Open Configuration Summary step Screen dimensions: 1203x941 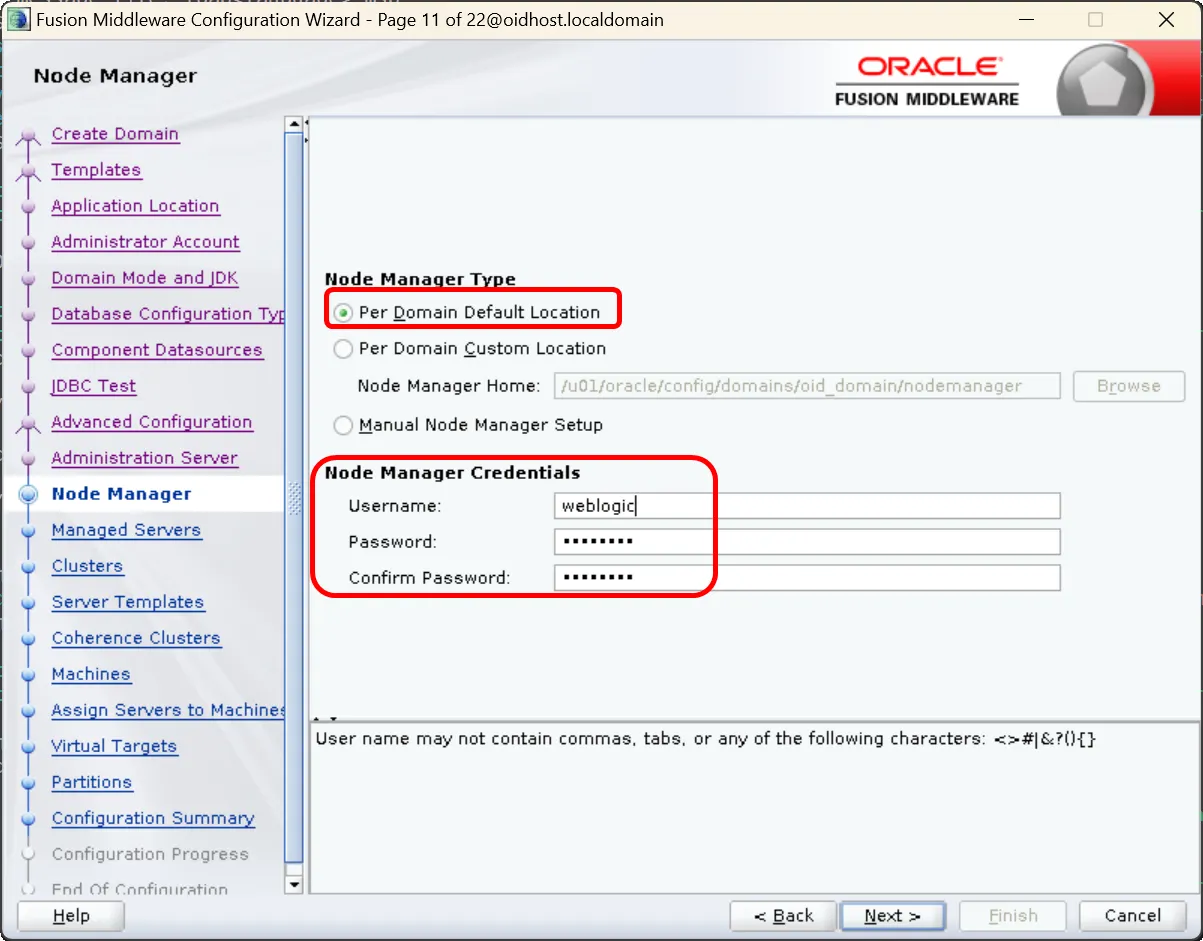153,818
